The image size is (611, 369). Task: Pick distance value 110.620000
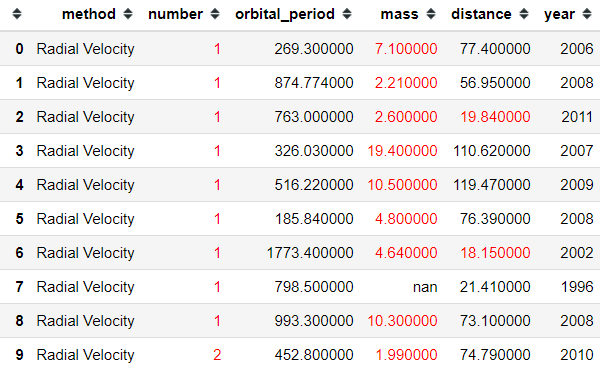click(x=491, y=150)
